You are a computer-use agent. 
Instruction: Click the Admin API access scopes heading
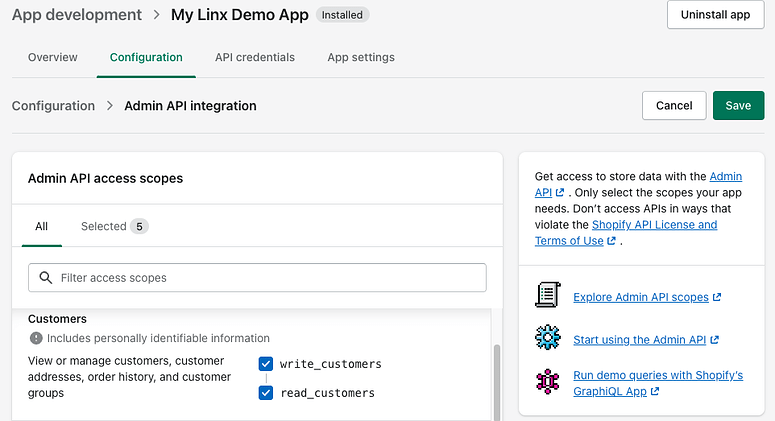click(x=105, y=178)
